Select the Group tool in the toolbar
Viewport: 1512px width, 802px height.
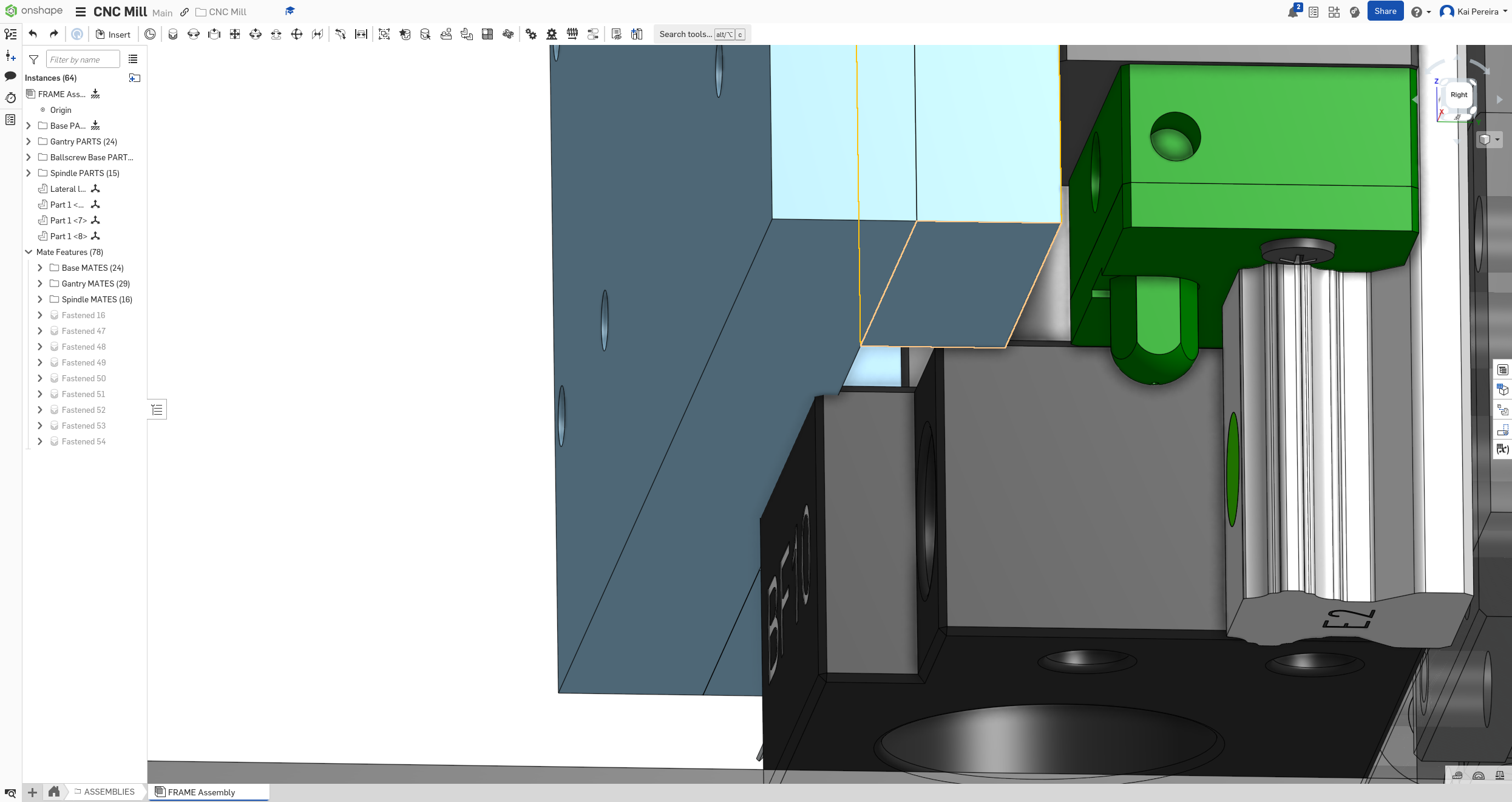coord(384,34)
